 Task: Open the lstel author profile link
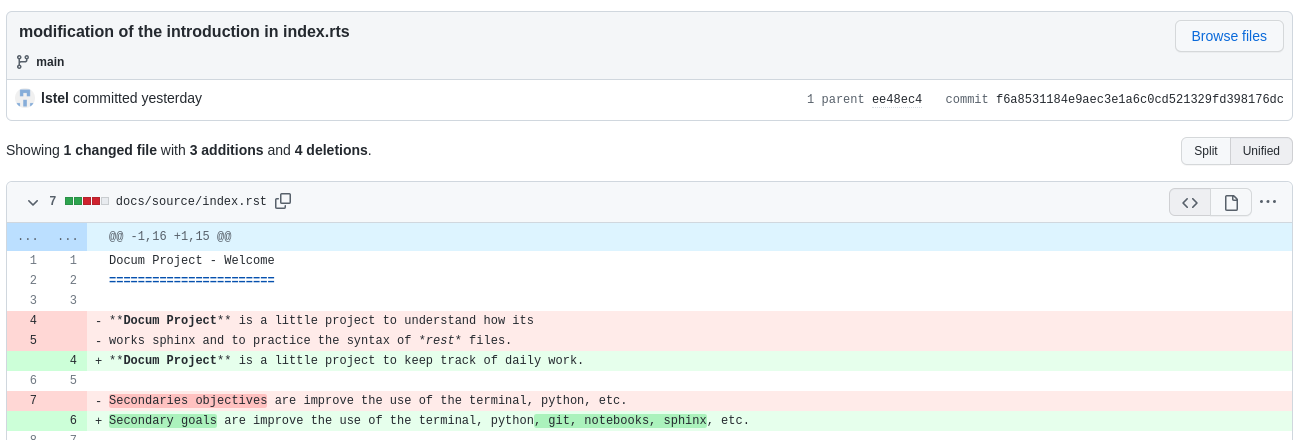tap(55, 98)
